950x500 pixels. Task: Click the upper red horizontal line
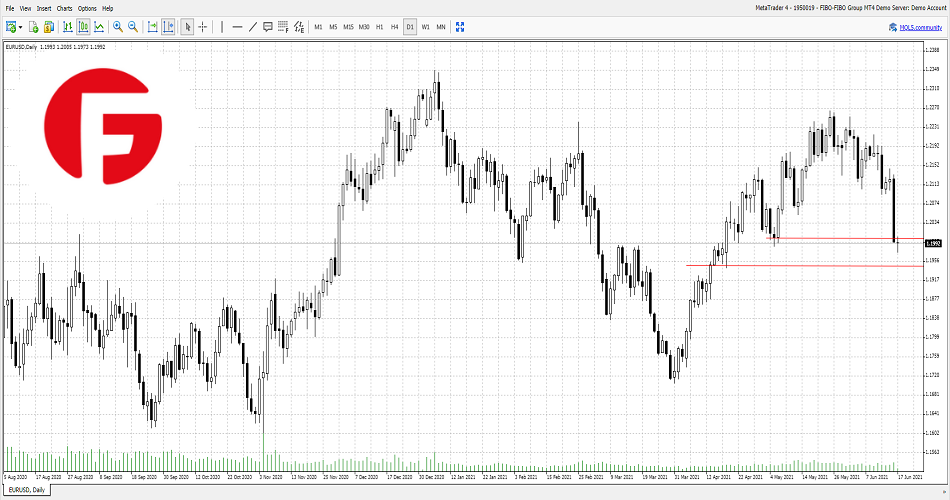tap(840, 238)
